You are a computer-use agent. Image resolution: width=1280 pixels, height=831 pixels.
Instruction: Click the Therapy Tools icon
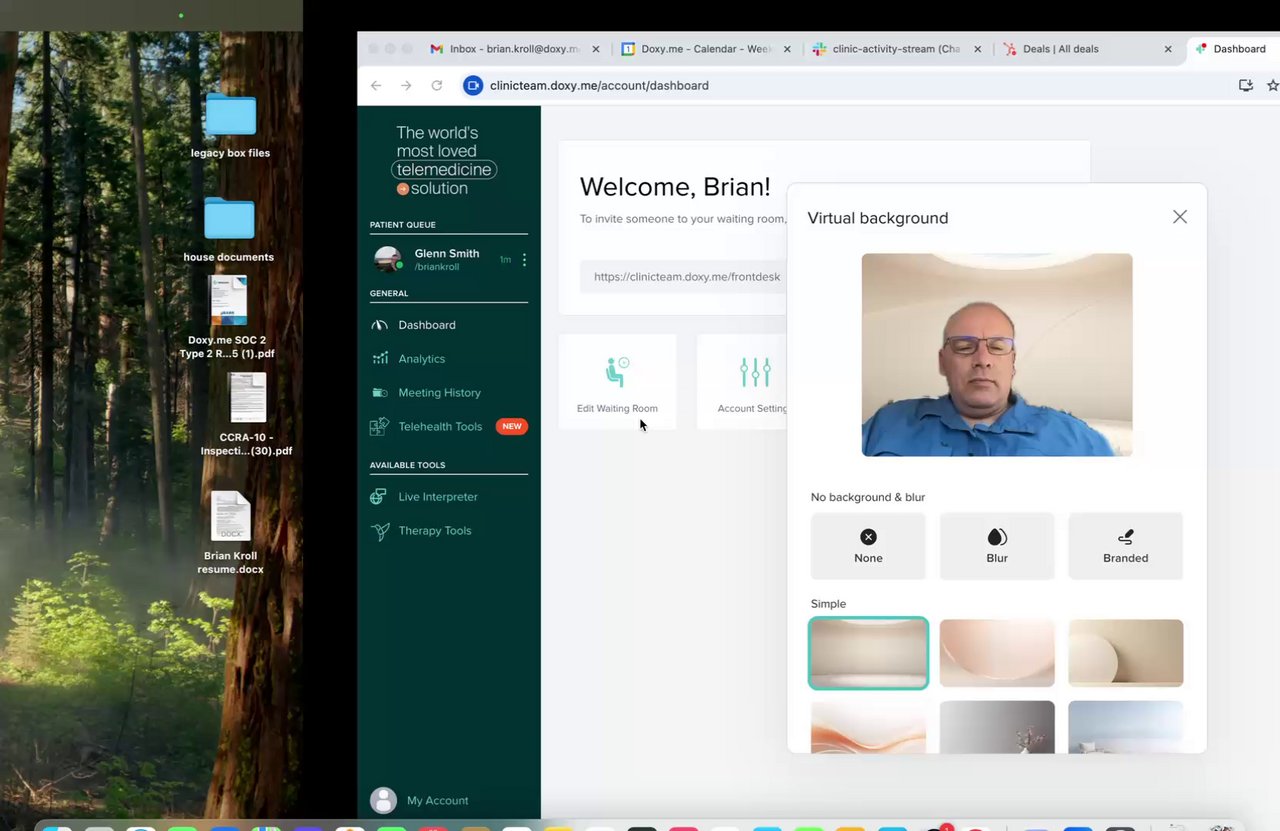click(x=380, y=531)
